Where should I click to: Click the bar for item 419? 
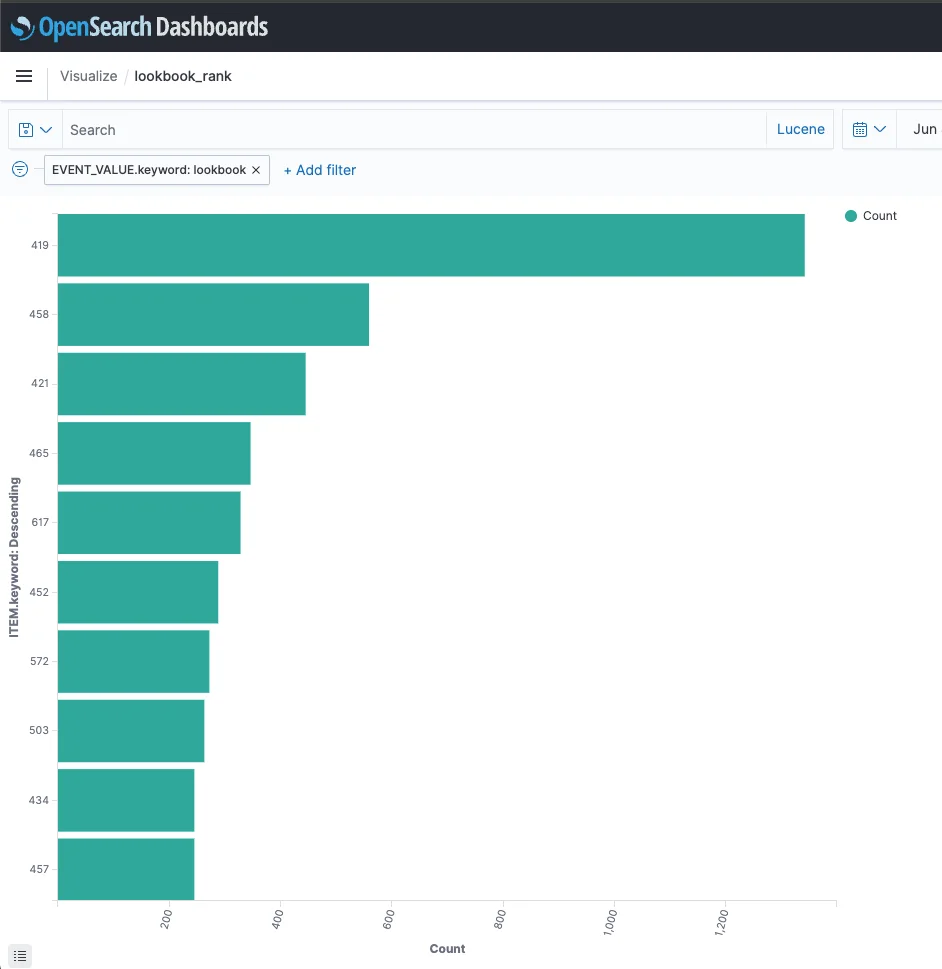430,245
